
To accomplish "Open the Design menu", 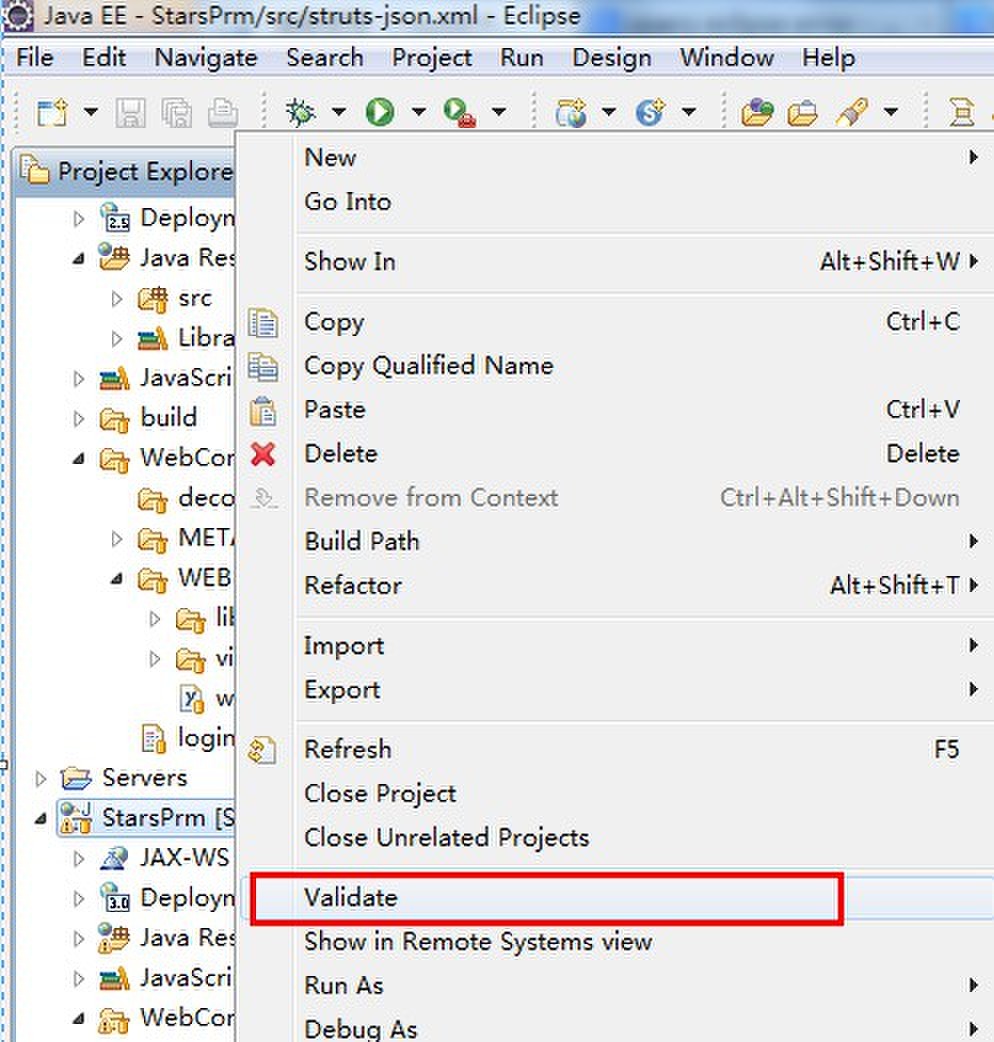I will pyautogui.click(x=612, y=58).
